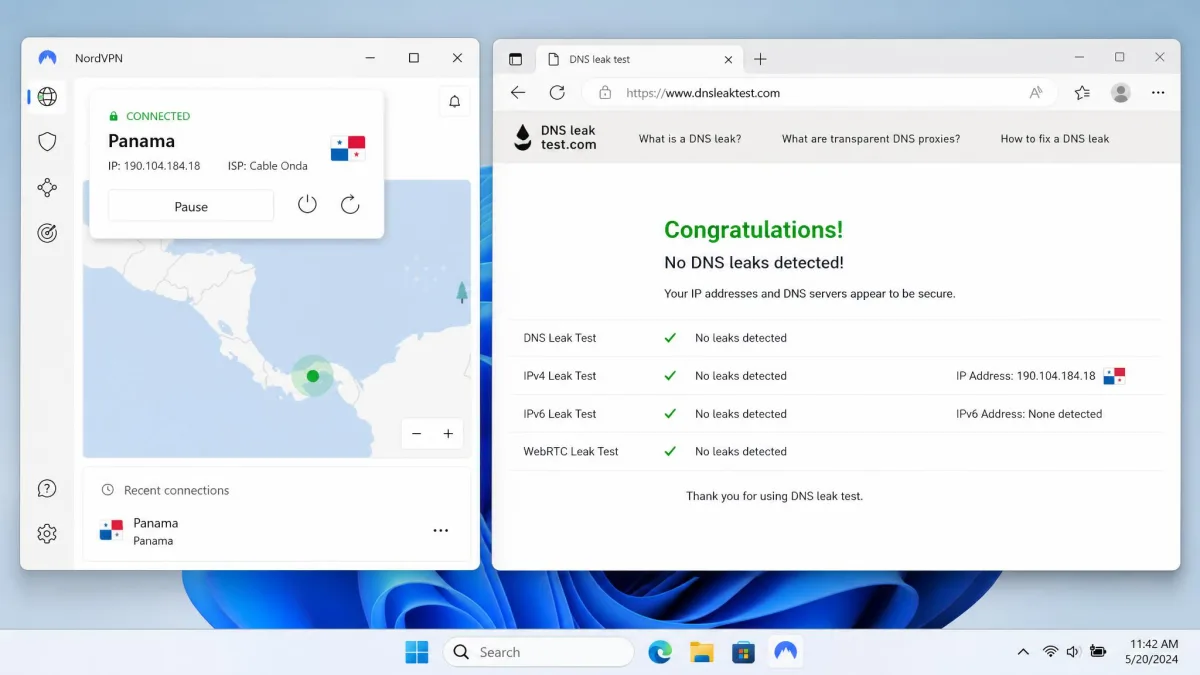Screen dimensions: 1200x675
Task: Open Microsoft Edge from the taskbar
Action: point(660,652)
